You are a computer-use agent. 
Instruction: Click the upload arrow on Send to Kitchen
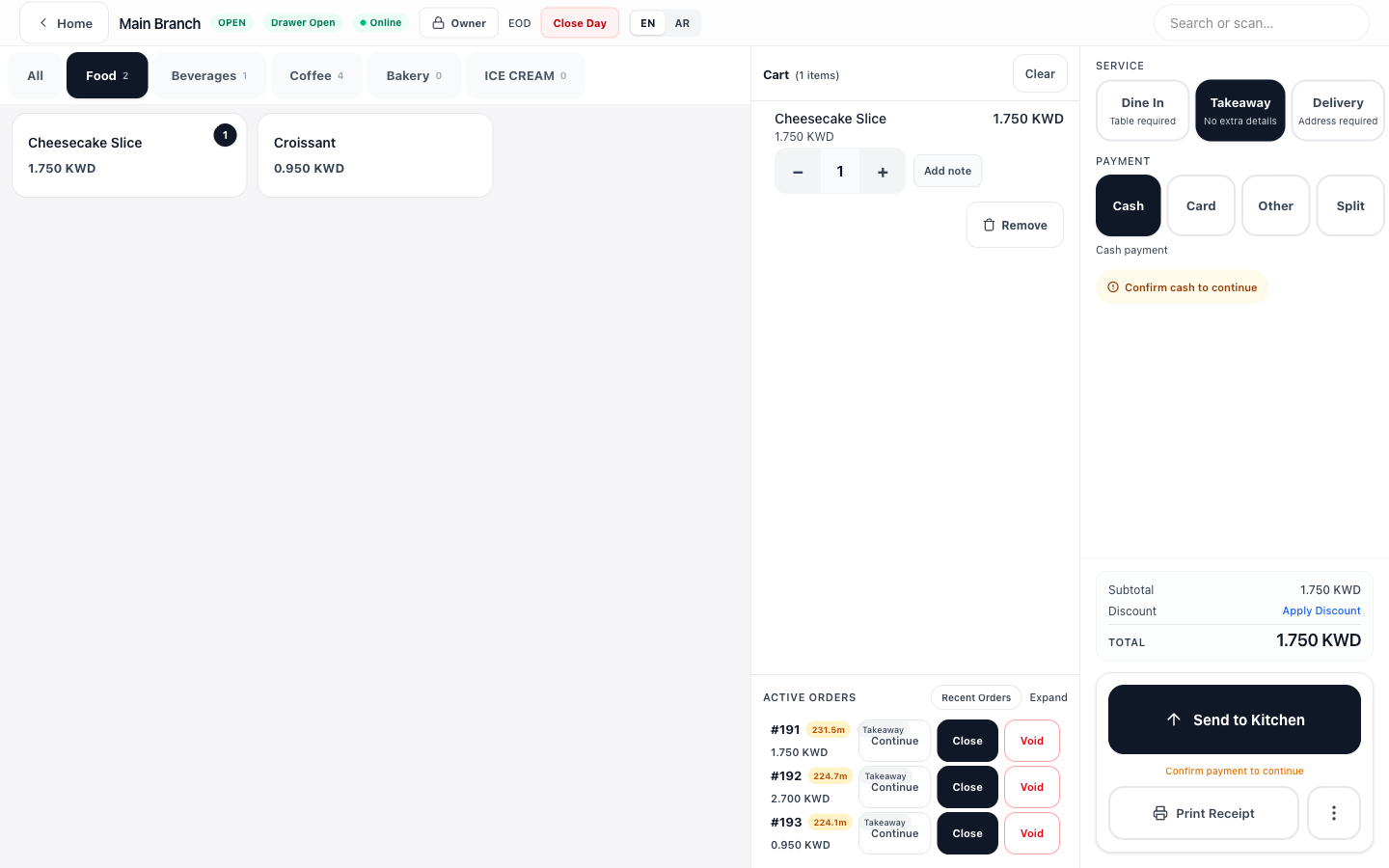(x=1173, y=719)
